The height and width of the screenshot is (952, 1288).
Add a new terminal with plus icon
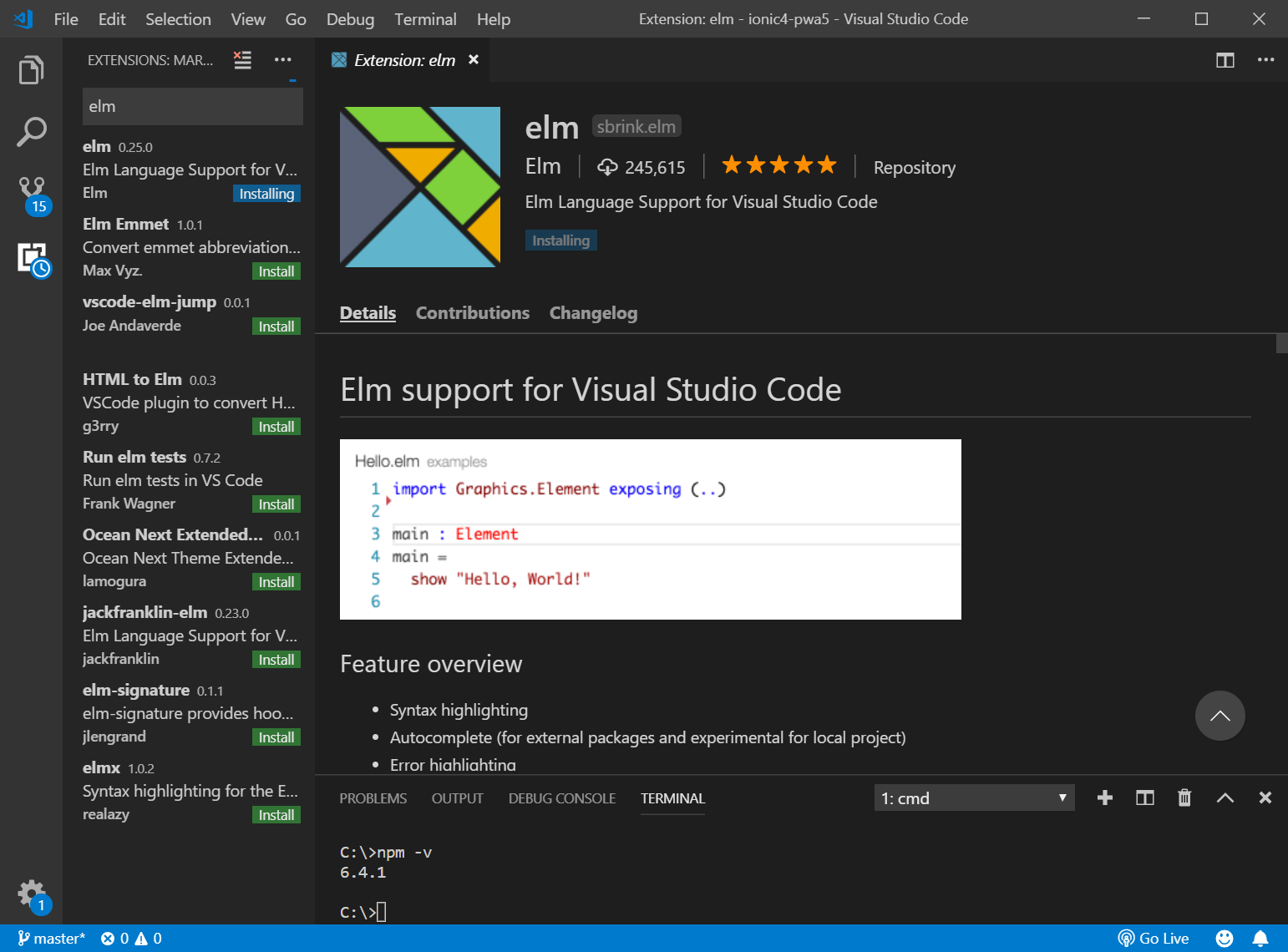[1104, 798]
